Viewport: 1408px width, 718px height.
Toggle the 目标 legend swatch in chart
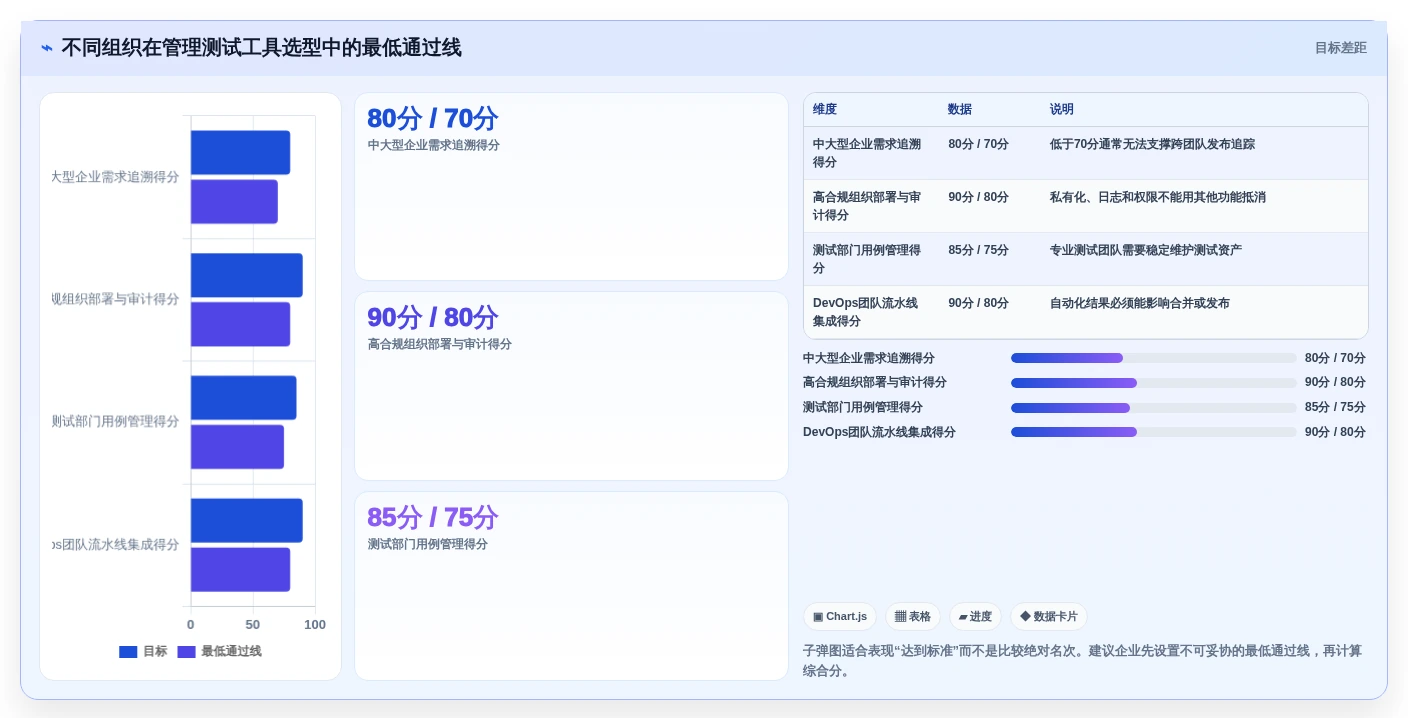(x=128, y=652)
